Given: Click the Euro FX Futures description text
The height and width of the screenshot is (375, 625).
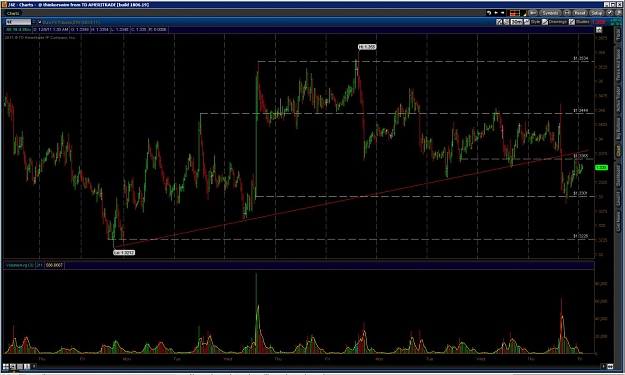Looking at the screenshot, I should click(71, 22).
